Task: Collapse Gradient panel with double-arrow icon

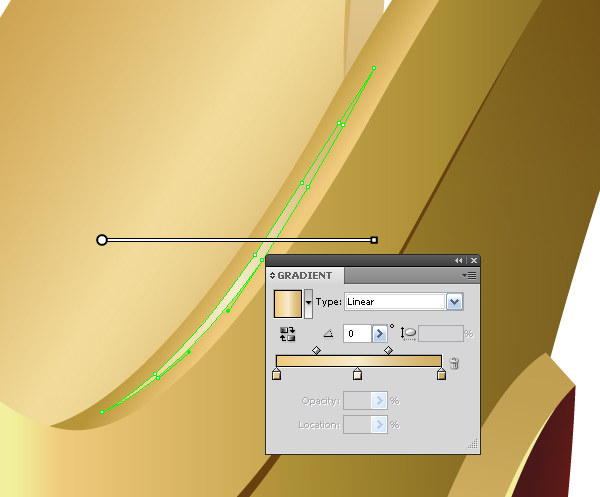Action: pyautogui.click(x=458, y=261)
